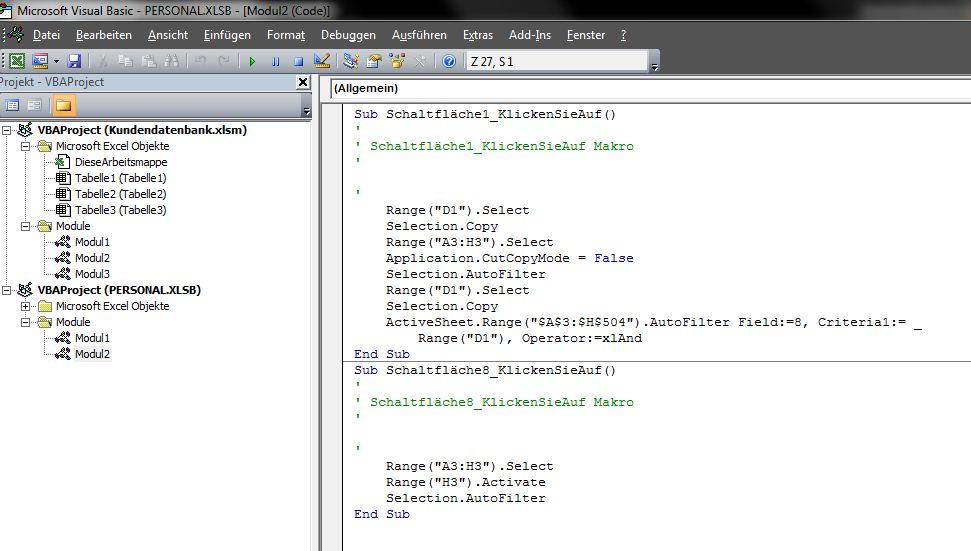This screenshot has height=551, width=971.
Task: Click the View Code icon in Project pane
Action: [x=12, y=105]
